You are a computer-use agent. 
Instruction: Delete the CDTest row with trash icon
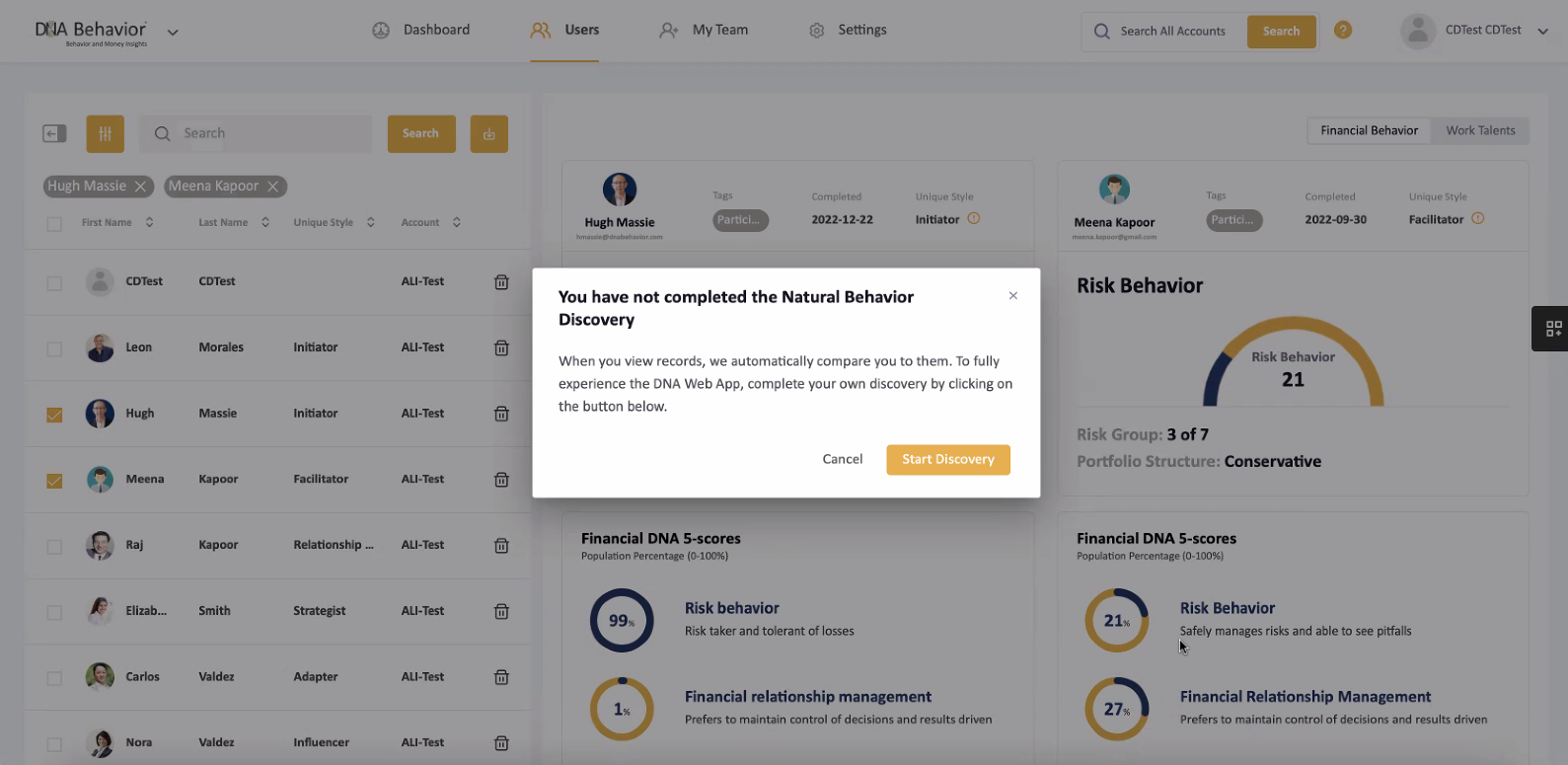(x=501, y=281)
